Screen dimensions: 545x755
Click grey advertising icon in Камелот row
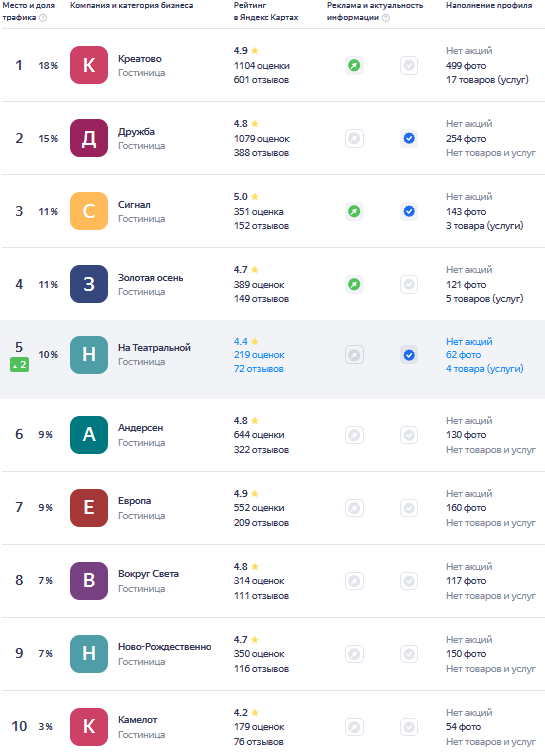coord(354,727)
